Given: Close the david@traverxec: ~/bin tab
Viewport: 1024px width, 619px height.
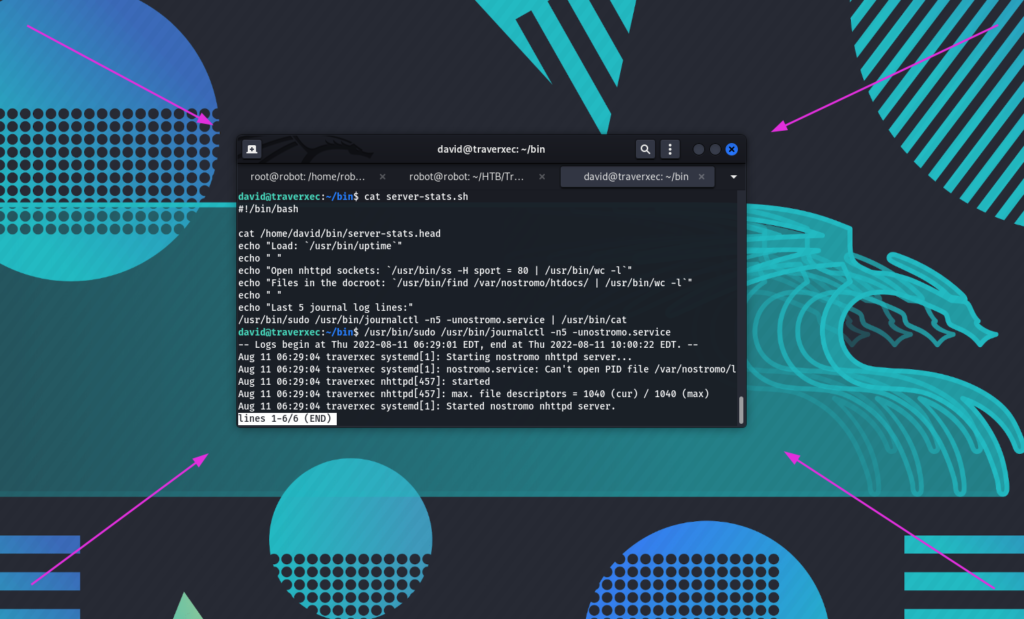Looking at the screenshot, I should (702, 177).
